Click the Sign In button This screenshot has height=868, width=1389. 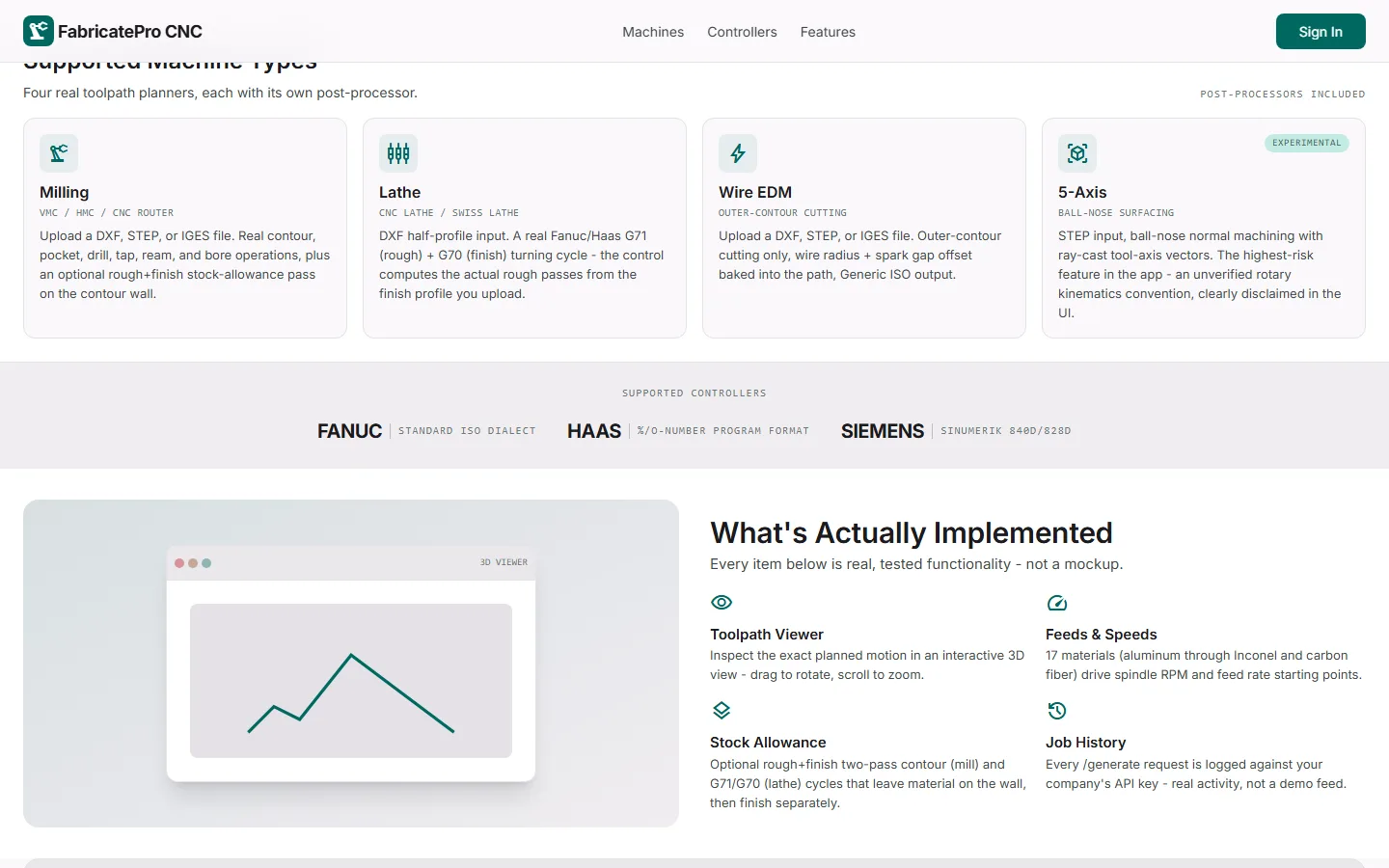click(x=1321, y=32)
